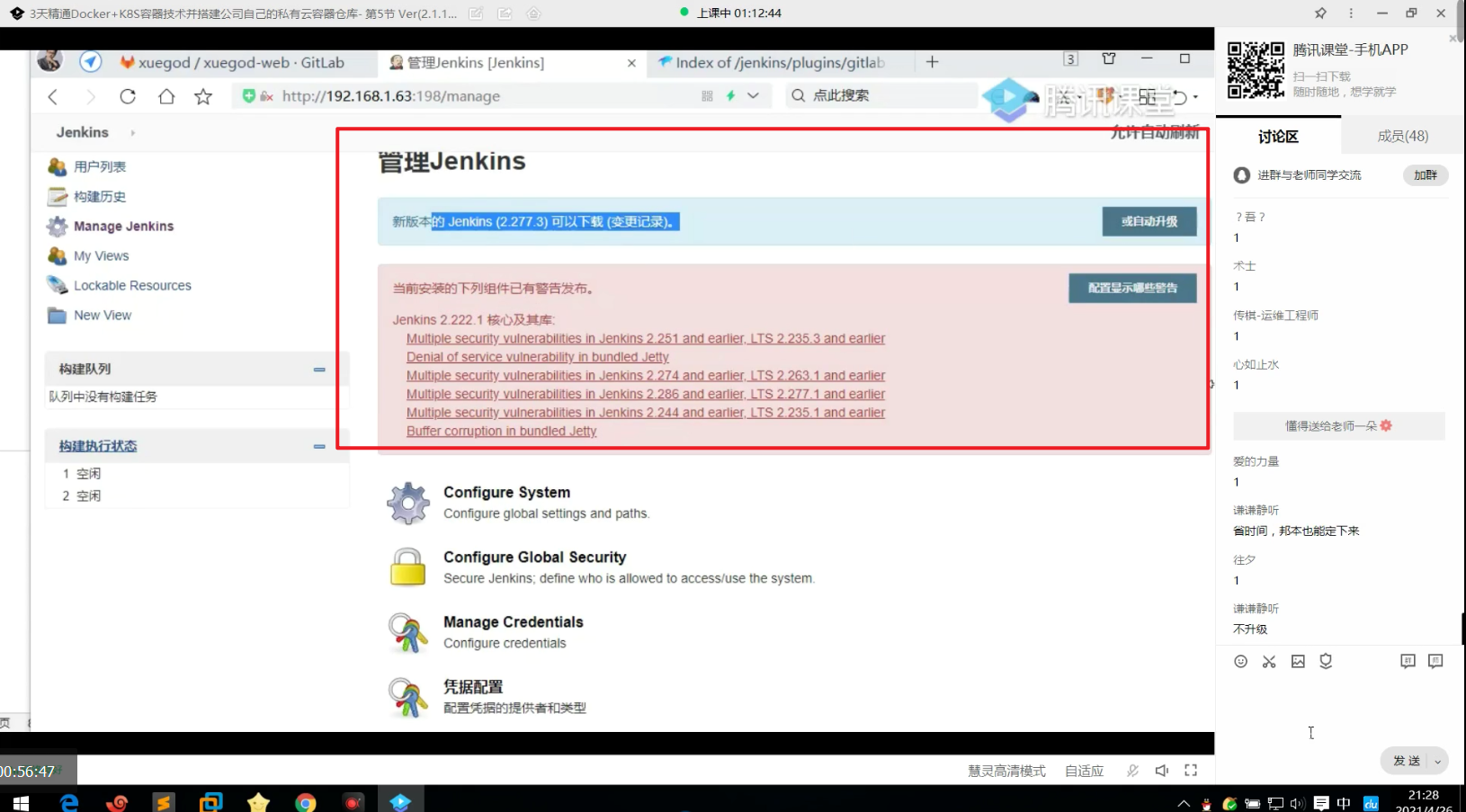Open advisory for Jenkins 2.251 and earlier
This screenshot has height=812, width=1466.
tap(646, 338)
